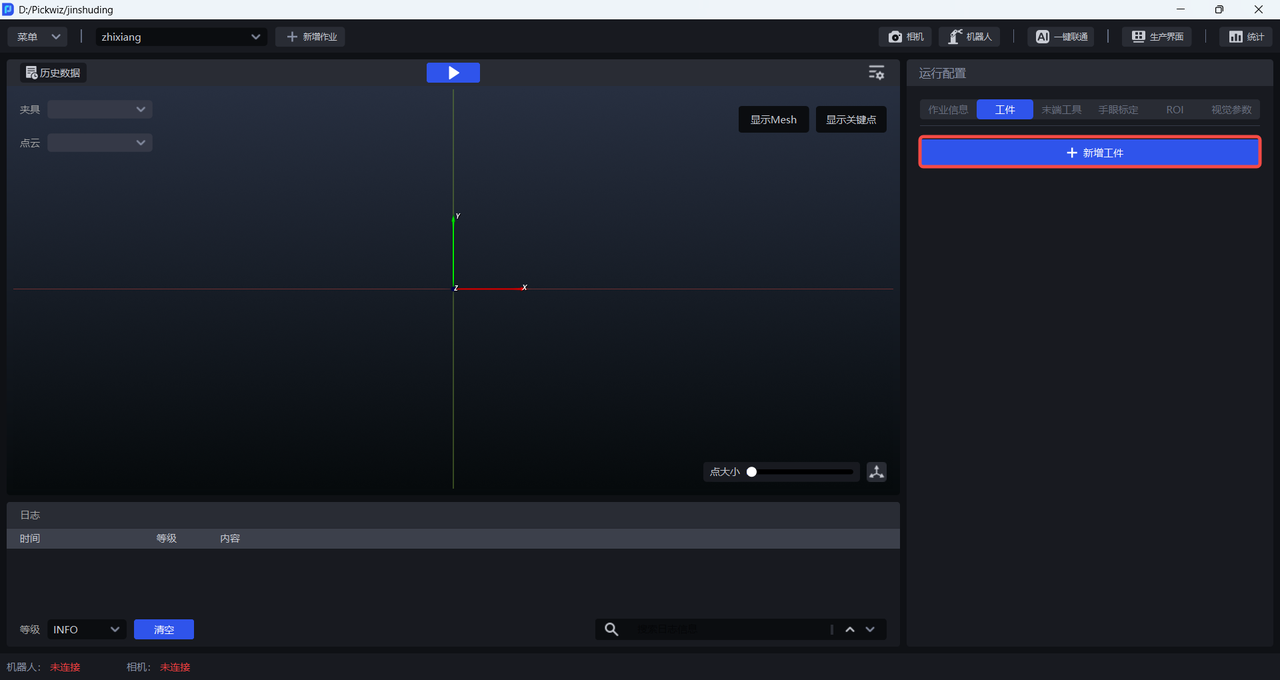Viewport: 1280px width, 680px height.
Task: Open the viewport settings list icon
Action: (876, 73)
